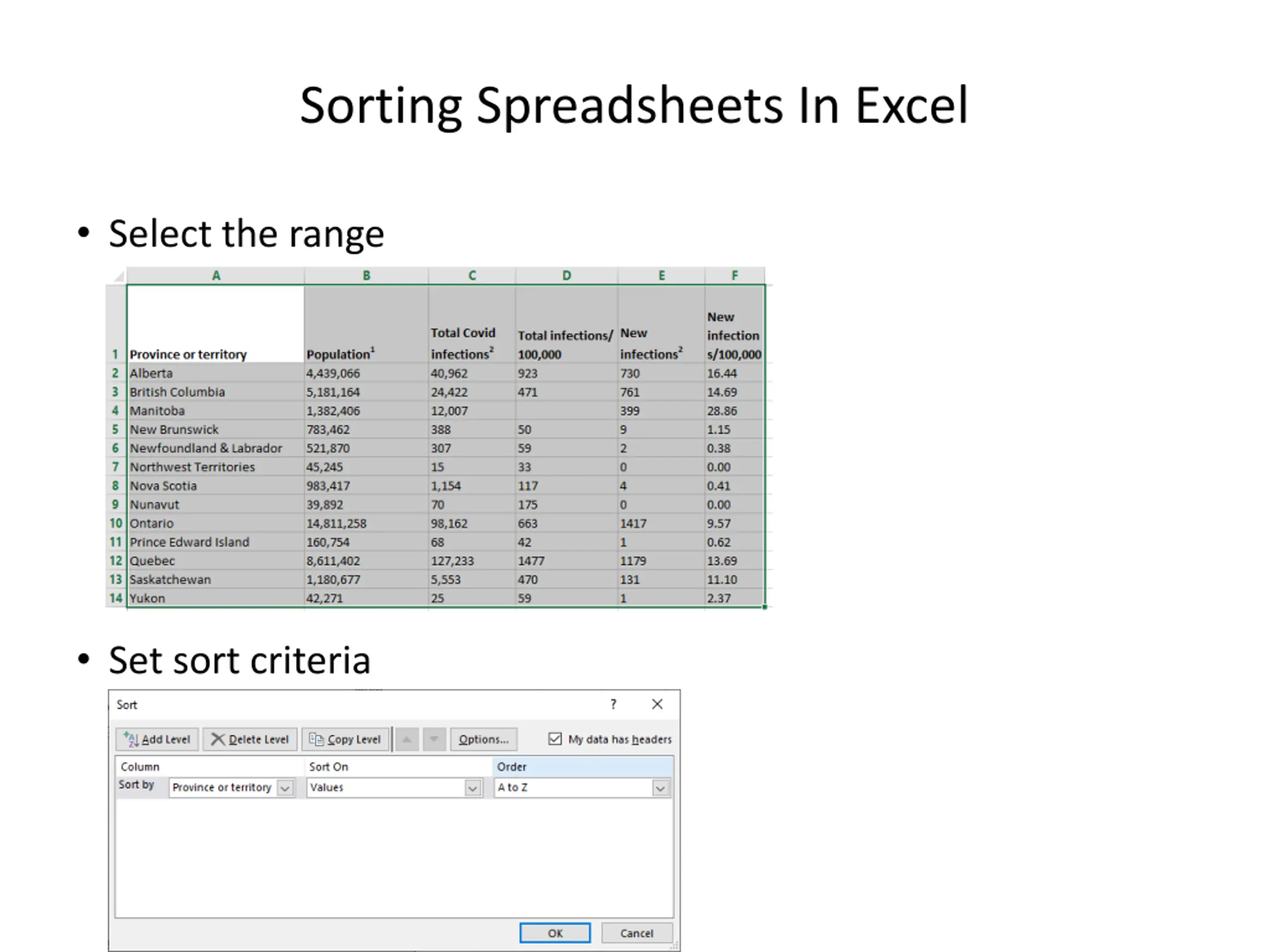Close the Sort dialog with X
The image size is (1270, 952).
click(657, 704)
